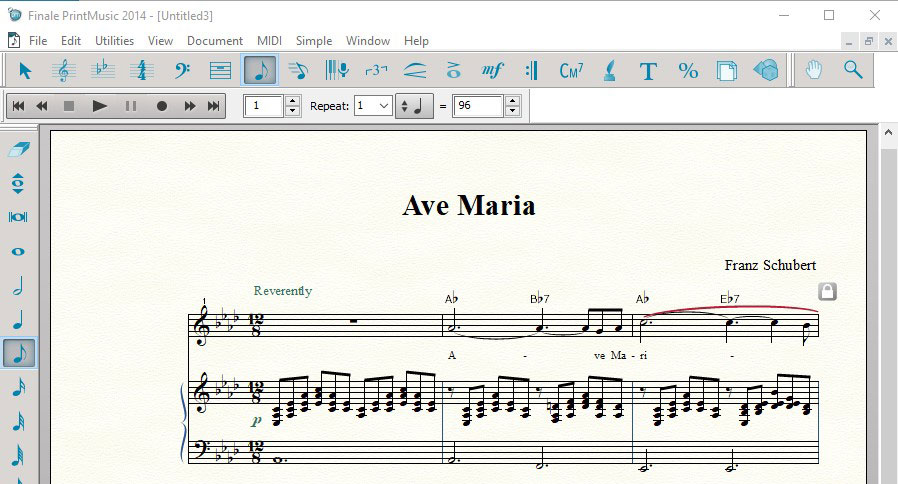The image size is (898, 484).
Task: Open the Document menu
Action: tap(215, 41)
